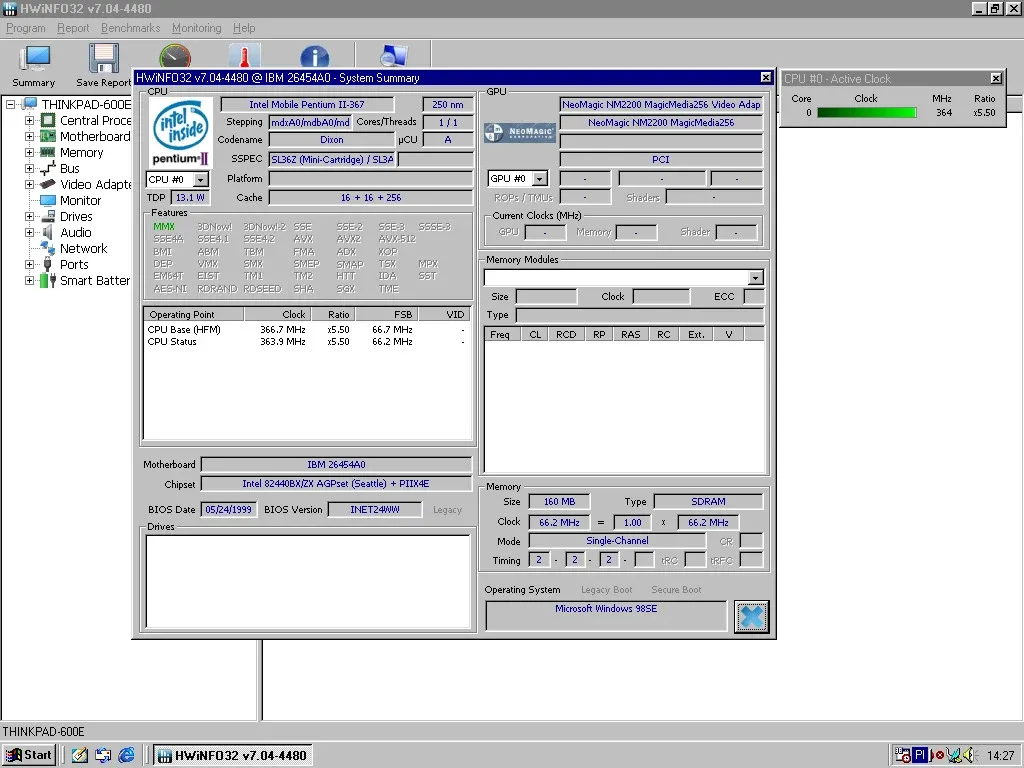Viewport: 1024px width, 768px height.
Task: Open the GPU #0 selector dropdown
Action: 540,179
